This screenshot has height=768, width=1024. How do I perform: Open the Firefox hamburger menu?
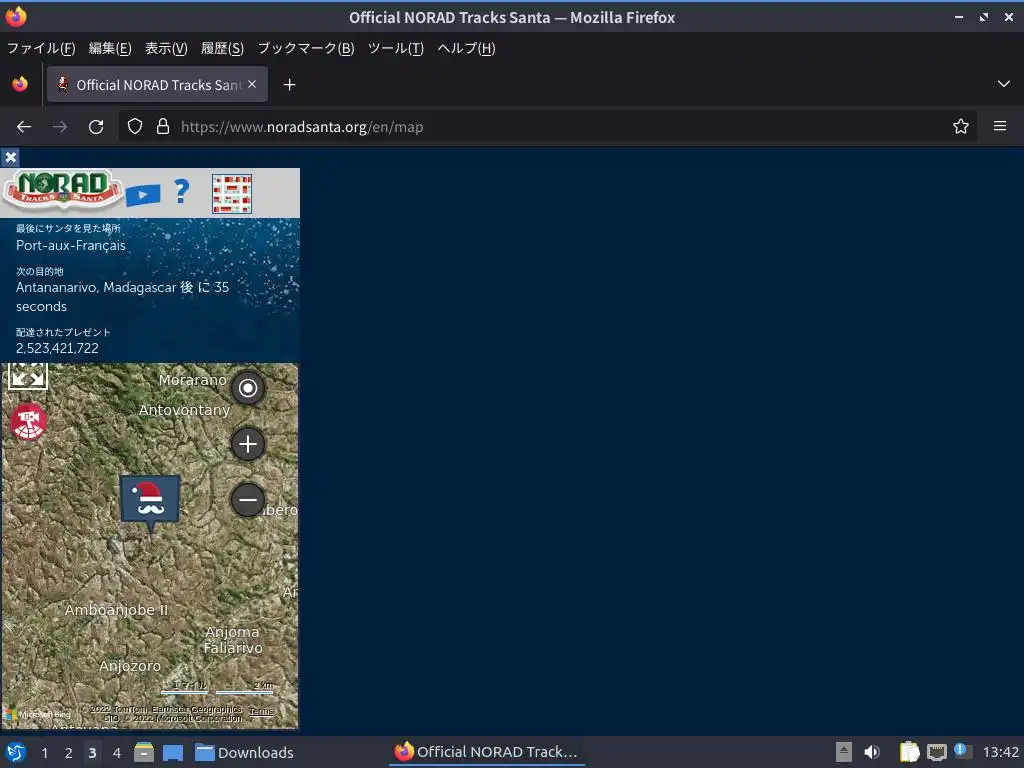(1000, 126)
